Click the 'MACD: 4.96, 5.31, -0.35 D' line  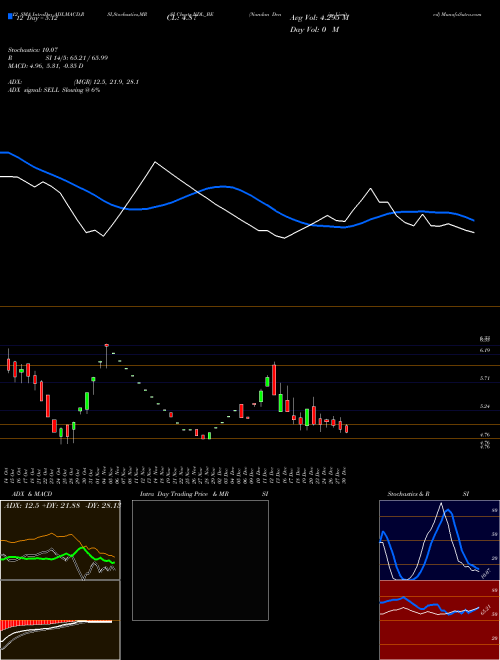(x=45, y=66)
